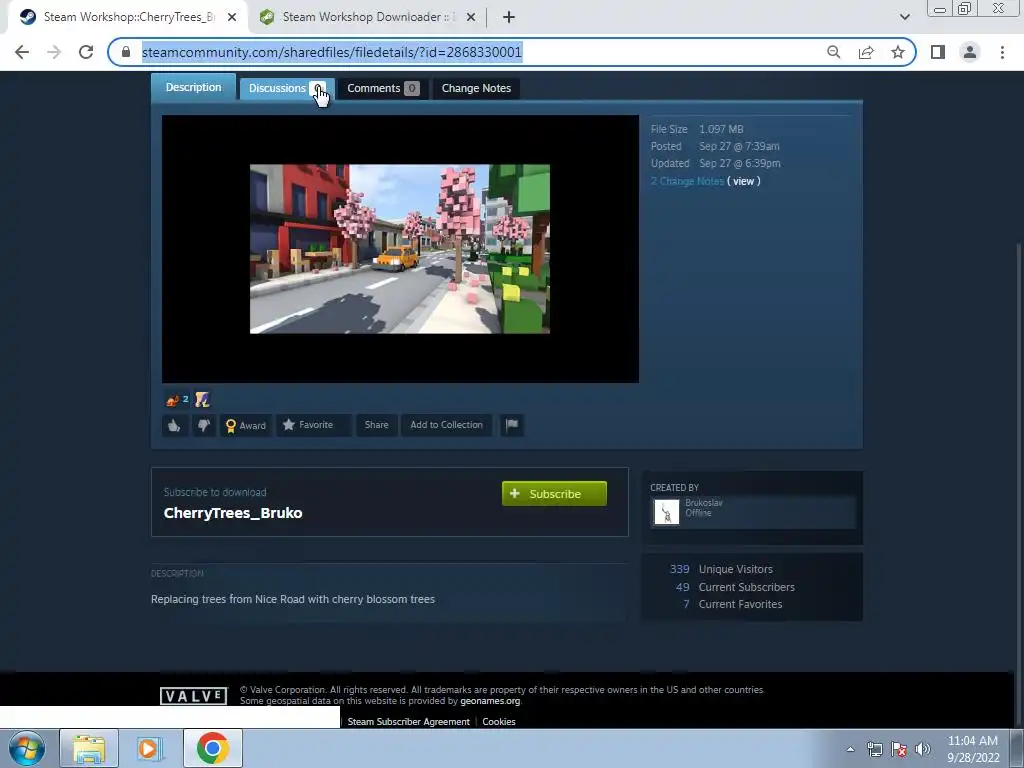Open Windows Start menu
1024x768 pixels.
pyautogui.click(x=27, y=748)
